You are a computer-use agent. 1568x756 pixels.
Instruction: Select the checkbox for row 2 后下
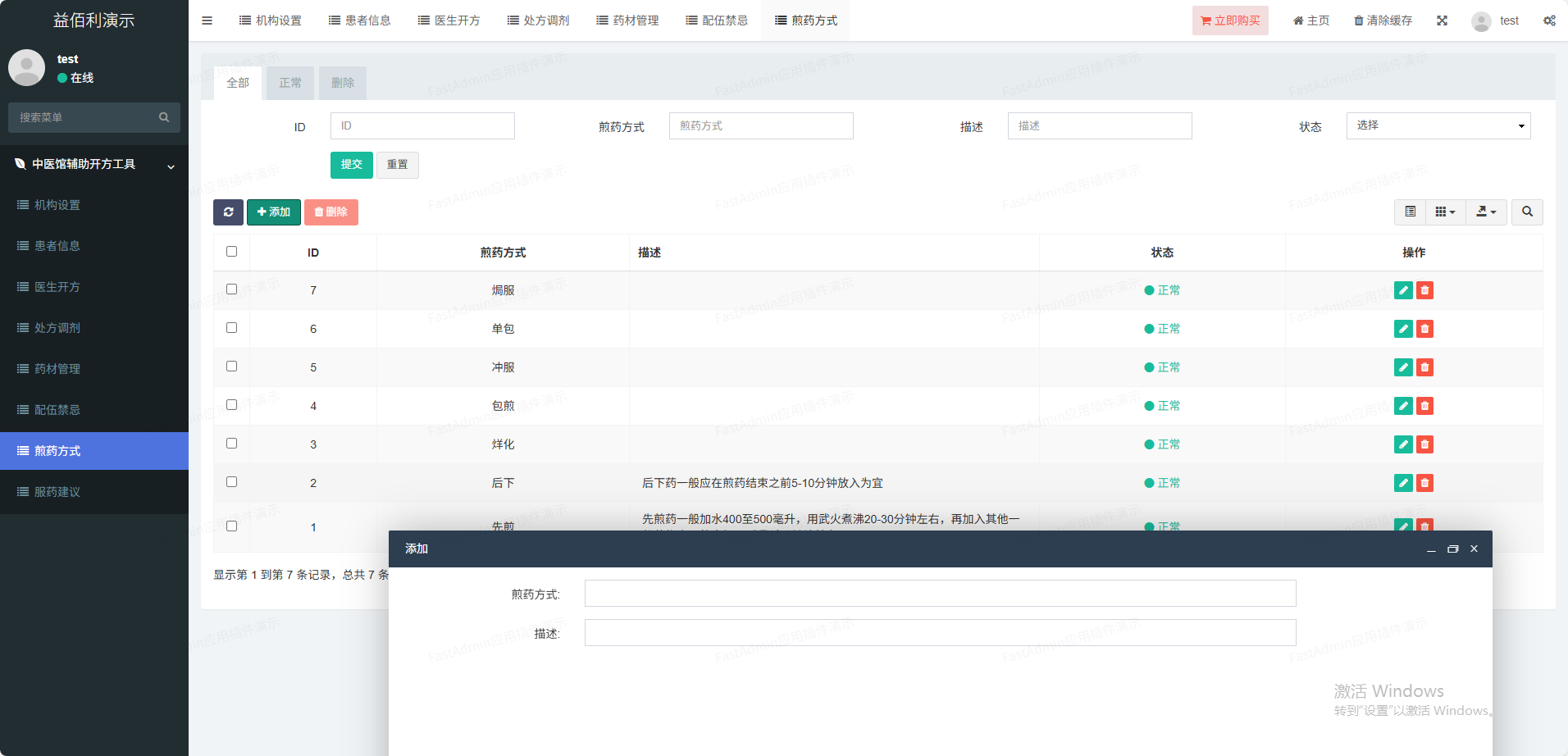point(231,482)
